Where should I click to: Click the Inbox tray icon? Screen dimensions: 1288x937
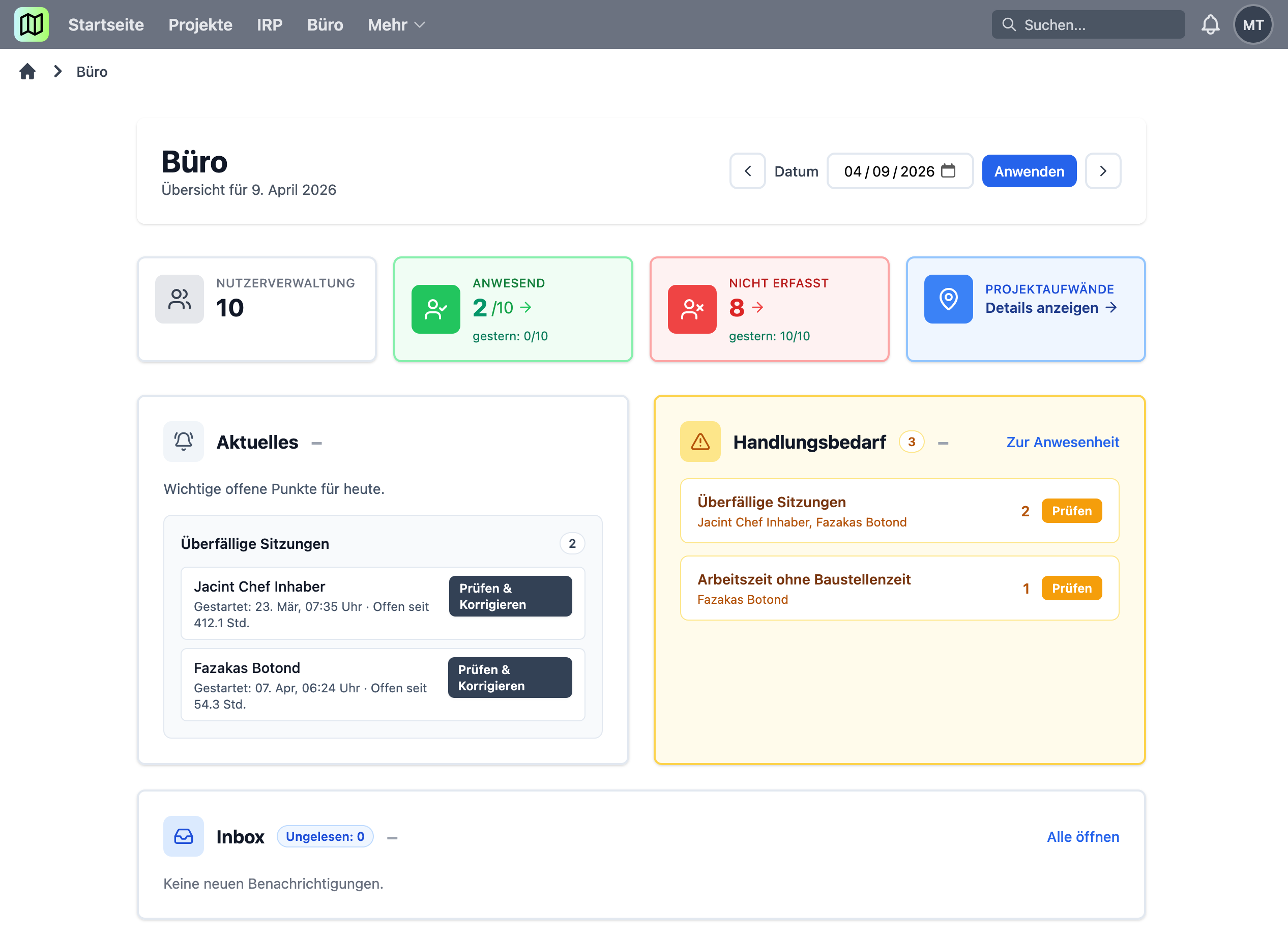pyautogui.click(x=184, y=836)
